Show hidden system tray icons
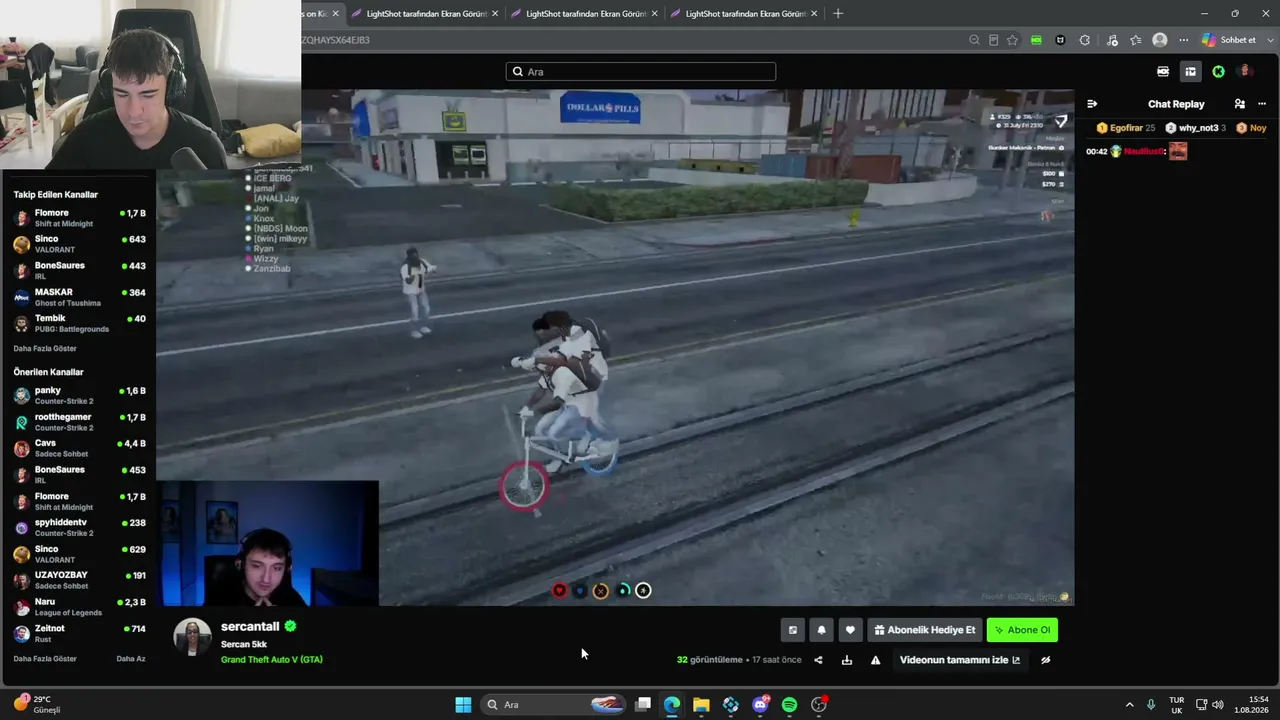The image size is (1280, 720). click(x=1130, y=705)
